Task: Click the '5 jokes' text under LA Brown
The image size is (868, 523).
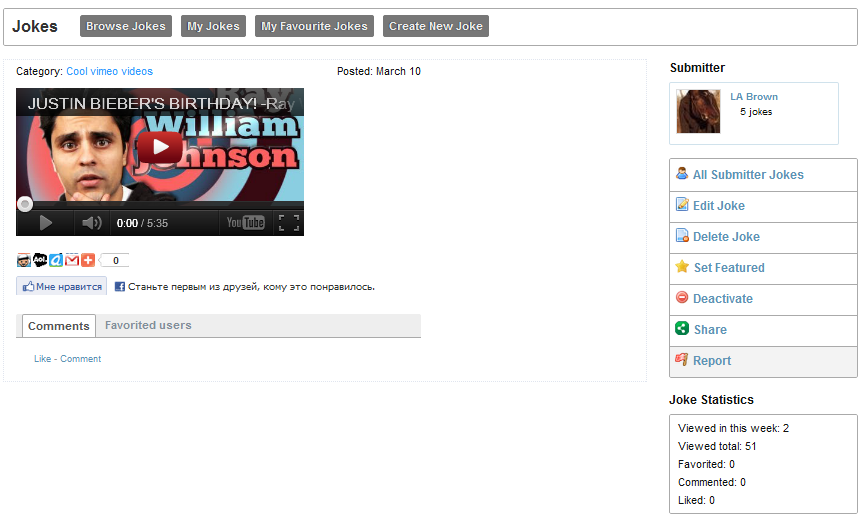Action: click(x=756, y=112)
